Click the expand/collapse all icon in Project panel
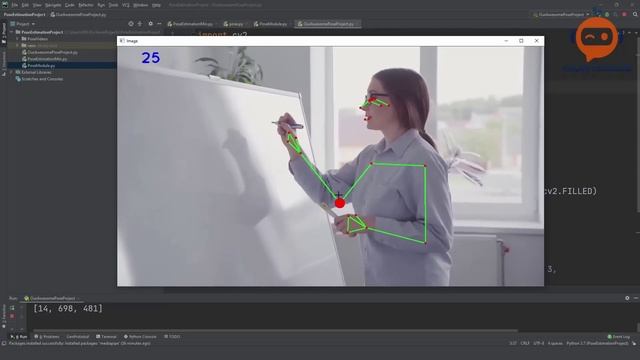This screenshot has height=360, width=640. tap(140, 24)
